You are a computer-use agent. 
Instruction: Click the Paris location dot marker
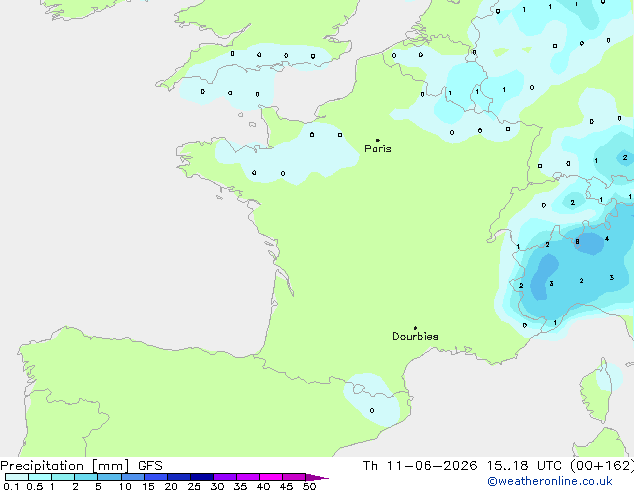[x=378, y=140]
